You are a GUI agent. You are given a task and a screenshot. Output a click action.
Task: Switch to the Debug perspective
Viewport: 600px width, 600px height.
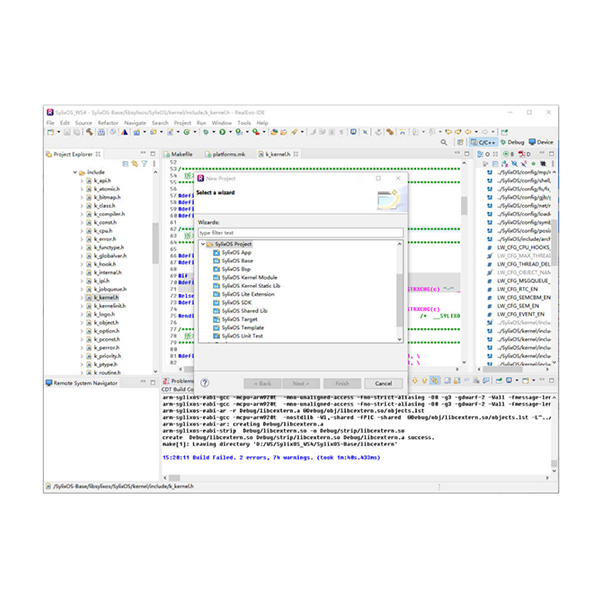[x=515, y=142]
